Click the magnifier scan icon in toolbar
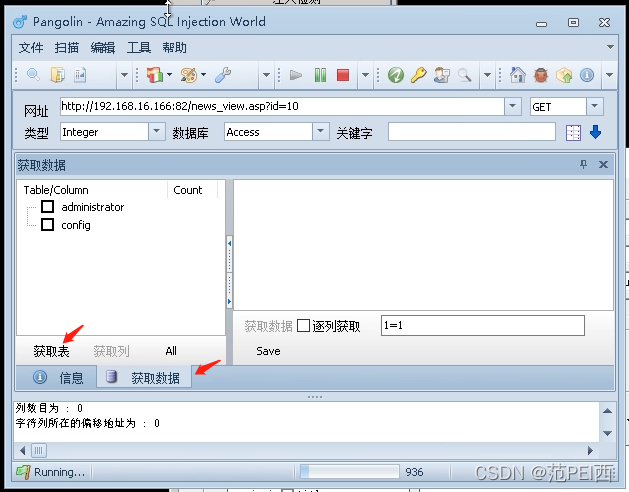The image size is (629, 492). (x=33, y=75)
